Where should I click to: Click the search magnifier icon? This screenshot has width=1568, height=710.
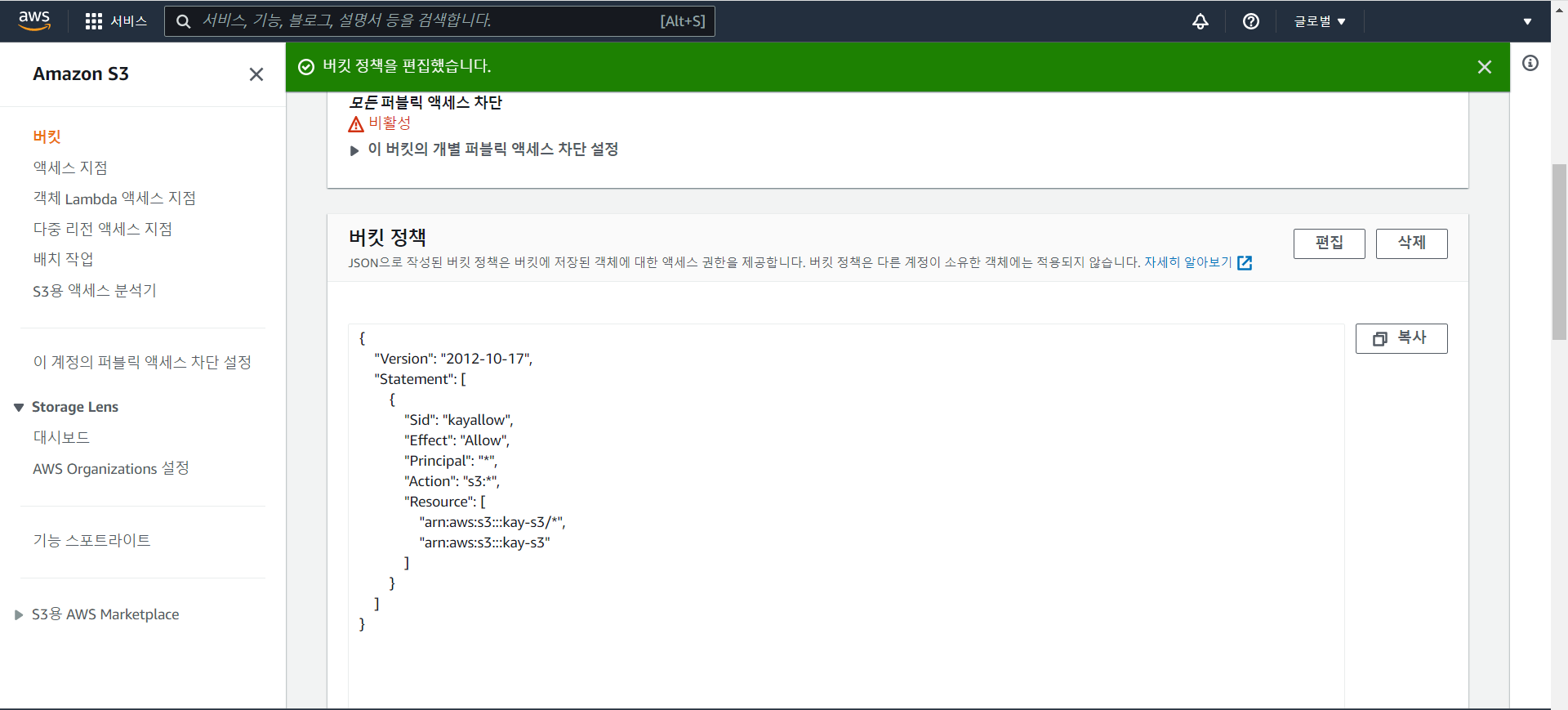coord(184,21)
